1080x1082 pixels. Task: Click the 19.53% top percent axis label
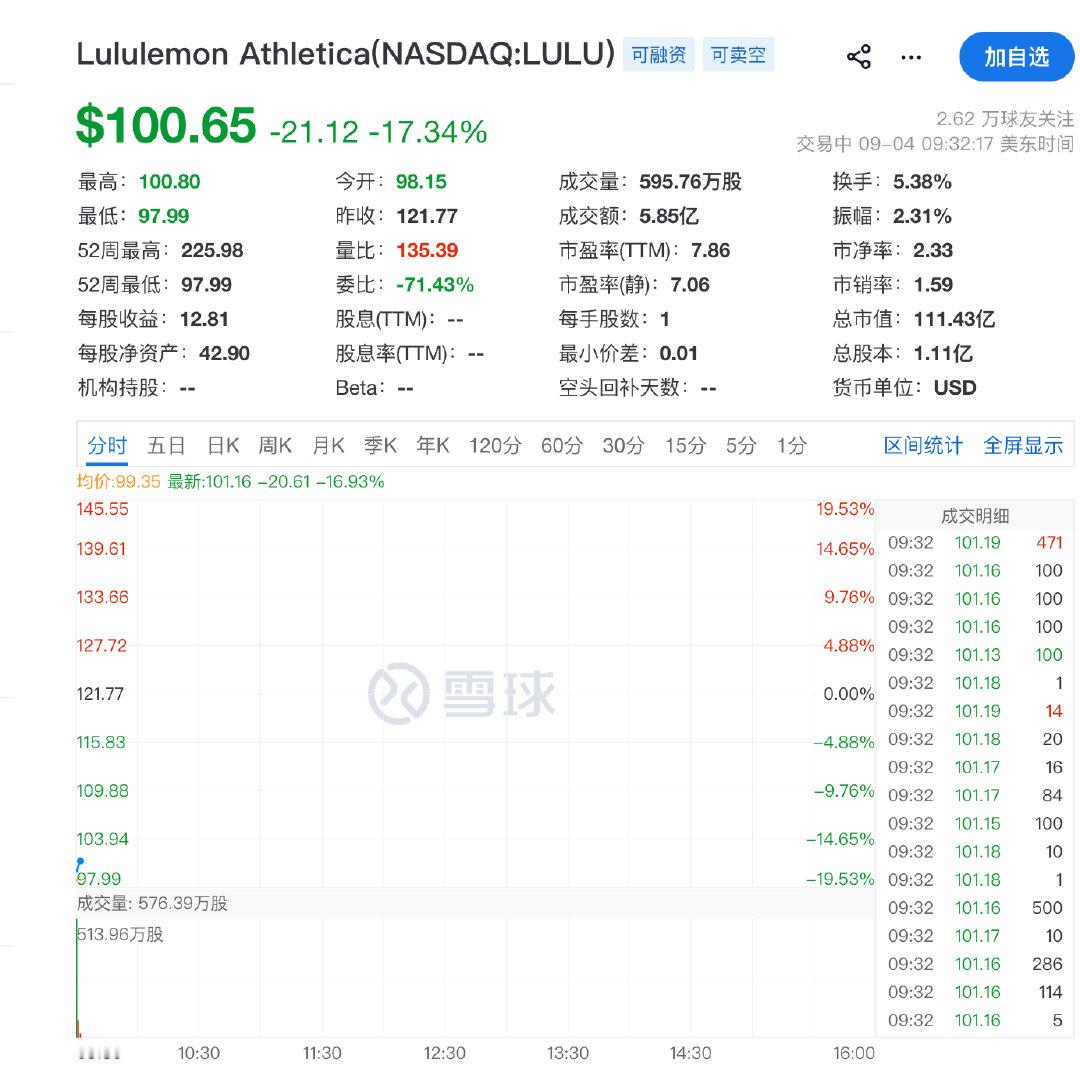(845, 509)
